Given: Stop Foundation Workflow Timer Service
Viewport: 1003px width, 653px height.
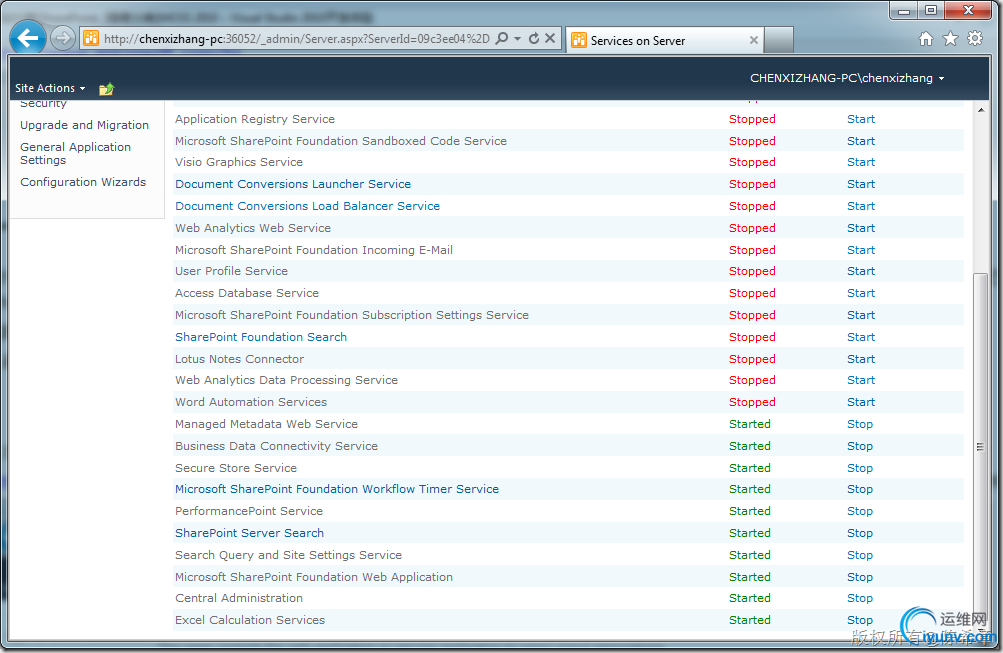Looking at the screenshot, I should click(x=860, y=489).
